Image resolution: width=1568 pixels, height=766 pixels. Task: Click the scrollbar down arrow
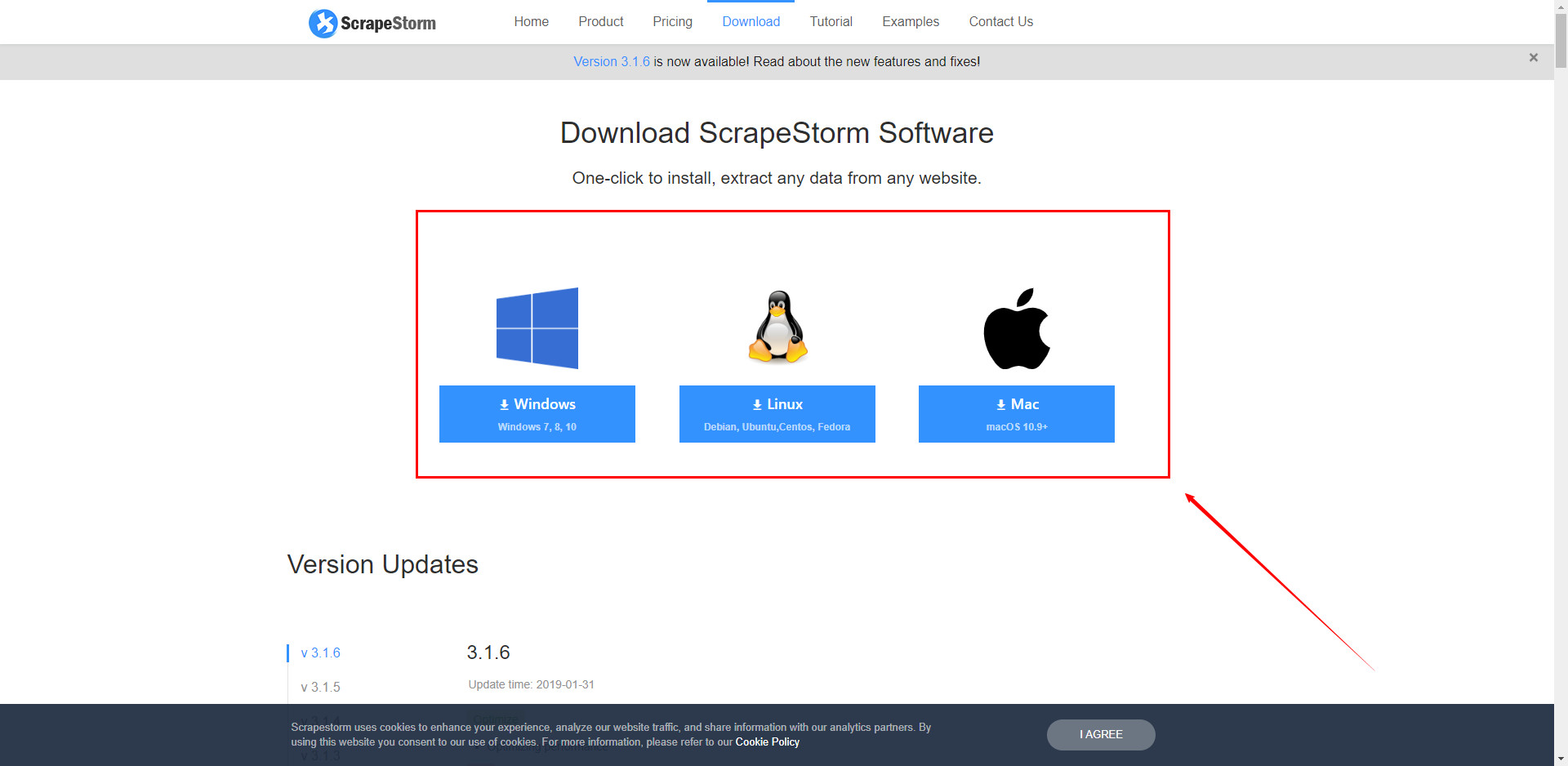[x=1561, y=759]
